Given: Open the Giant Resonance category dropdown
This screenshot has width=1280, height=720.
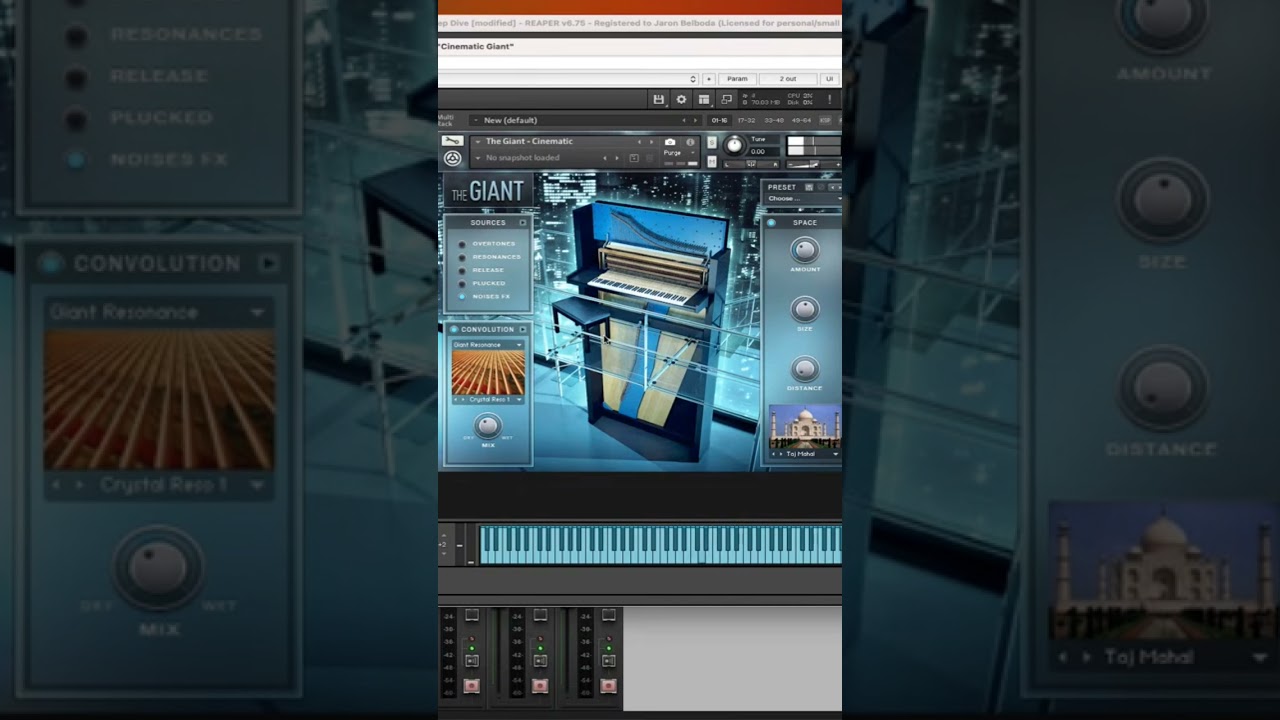Looking at the screenshot, I should coord(487,344).
